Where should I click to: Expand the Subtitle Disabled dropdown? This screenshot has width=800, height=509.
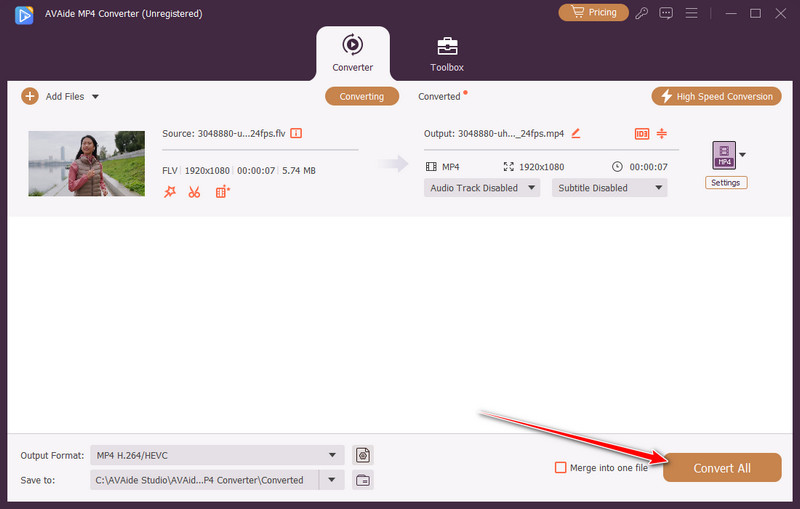point(609,188)
